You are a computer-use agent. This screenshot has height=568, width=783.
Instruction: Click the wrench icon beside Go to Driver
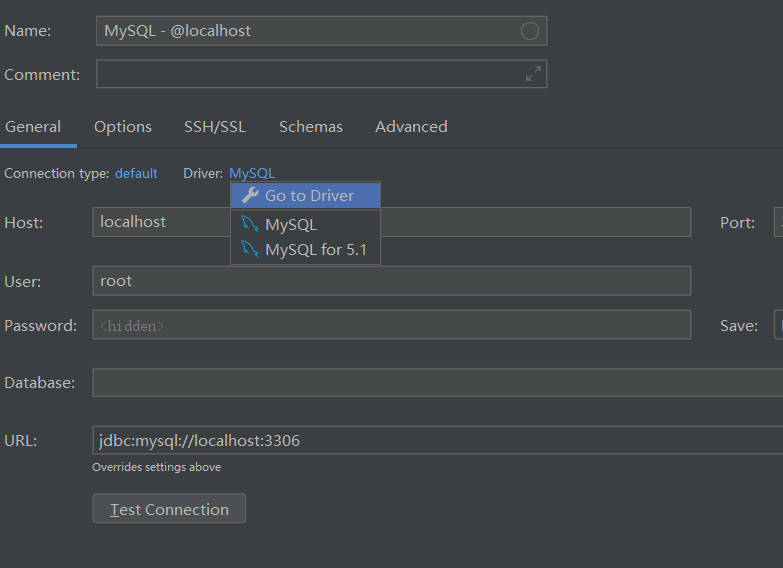point(250,195)
